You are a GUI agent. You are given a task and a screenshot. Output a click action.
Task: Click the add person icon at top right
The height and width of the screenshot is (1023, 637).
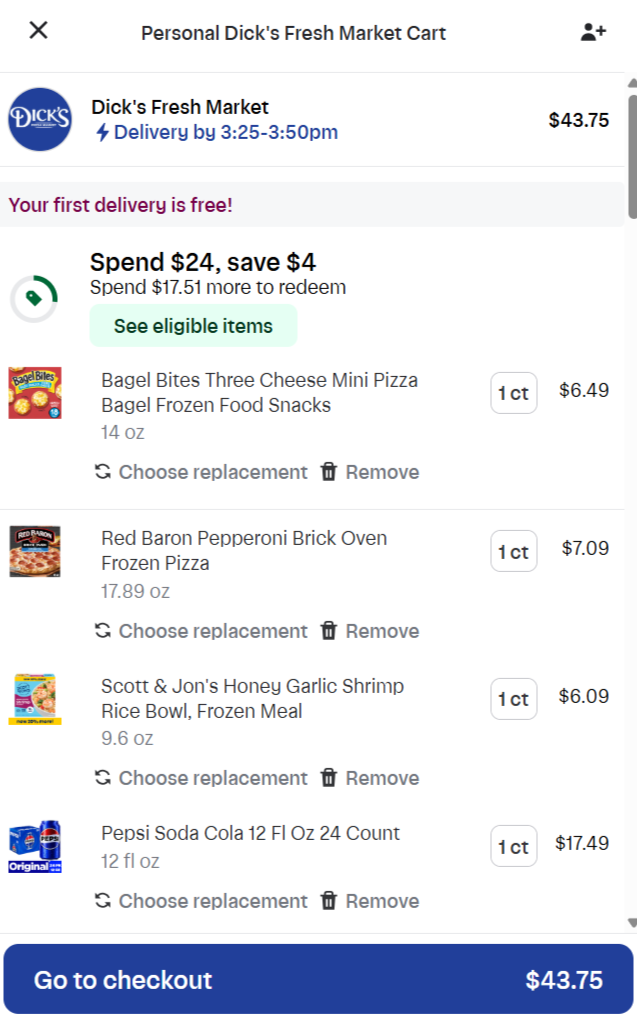click(593, 32)
